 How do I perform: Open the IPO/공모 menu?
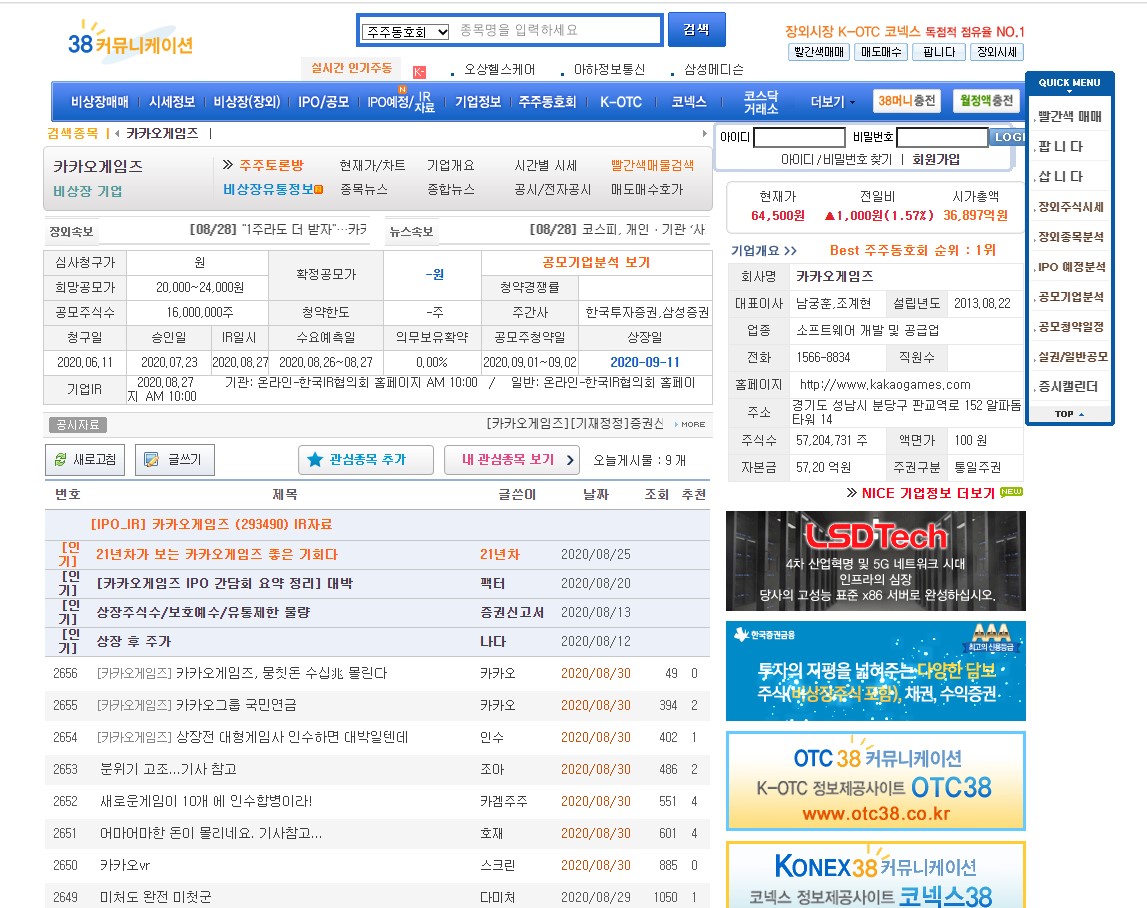tap(323, 102)
